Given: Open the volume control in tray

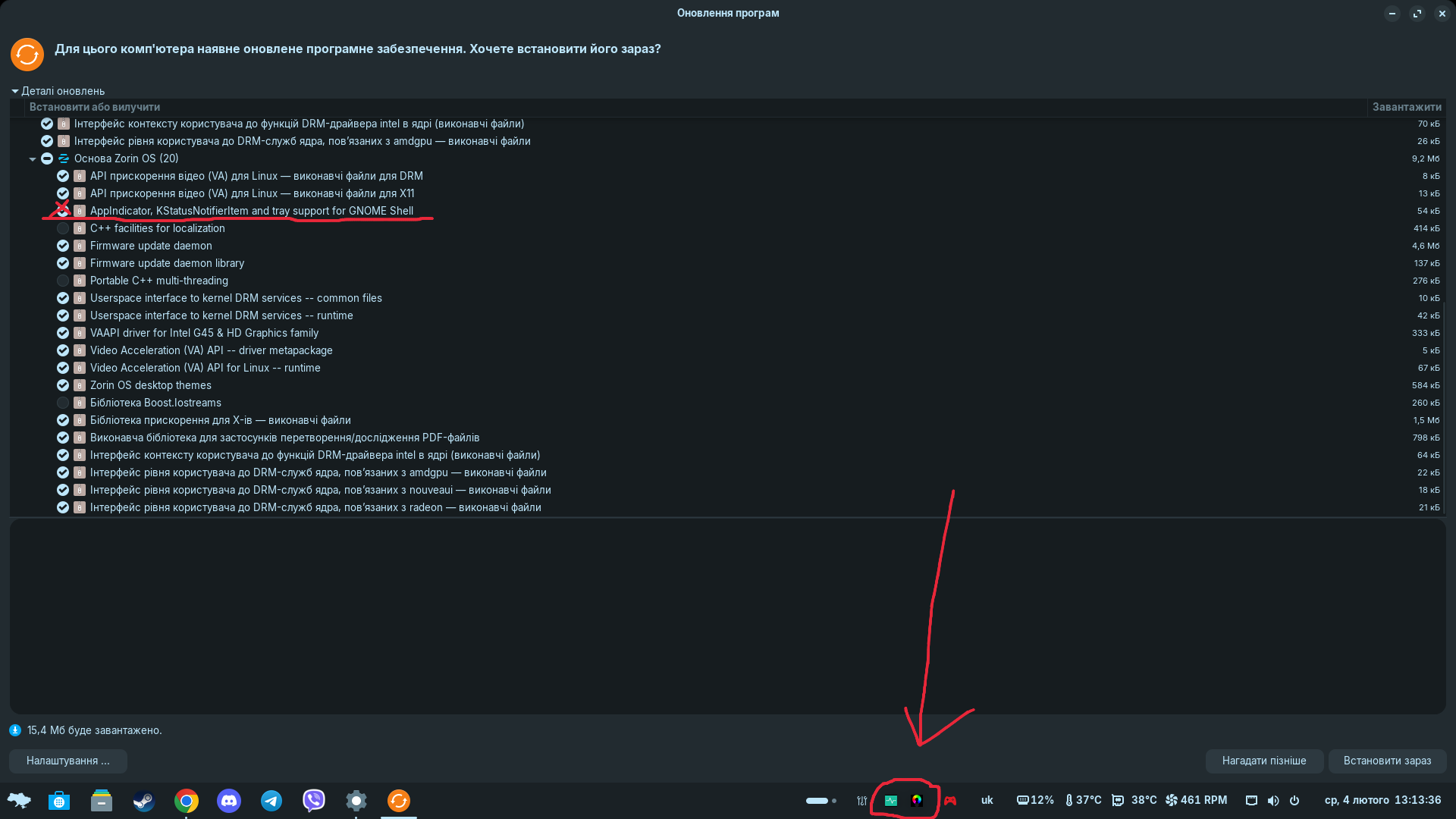Looking at the screenshot, I should [x=1273, y=800].
